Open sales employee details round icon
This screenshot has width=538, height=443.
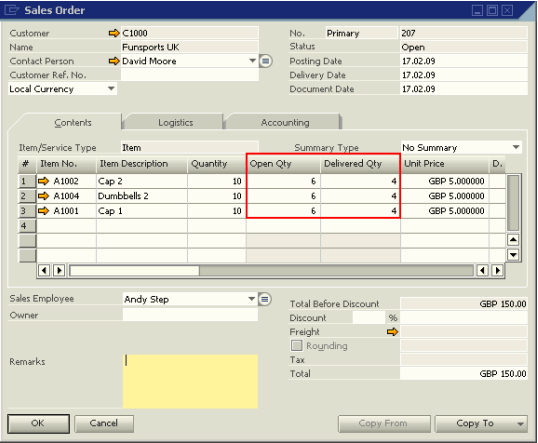point(265,299)
